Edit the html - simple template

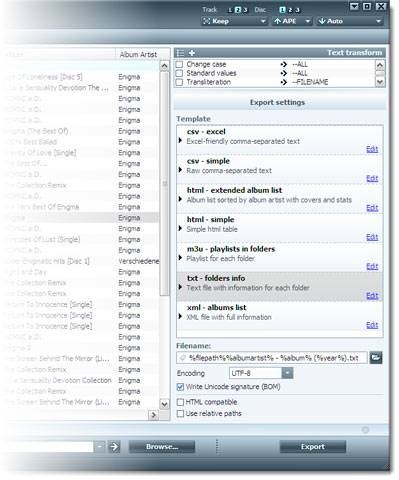(372, 237)
